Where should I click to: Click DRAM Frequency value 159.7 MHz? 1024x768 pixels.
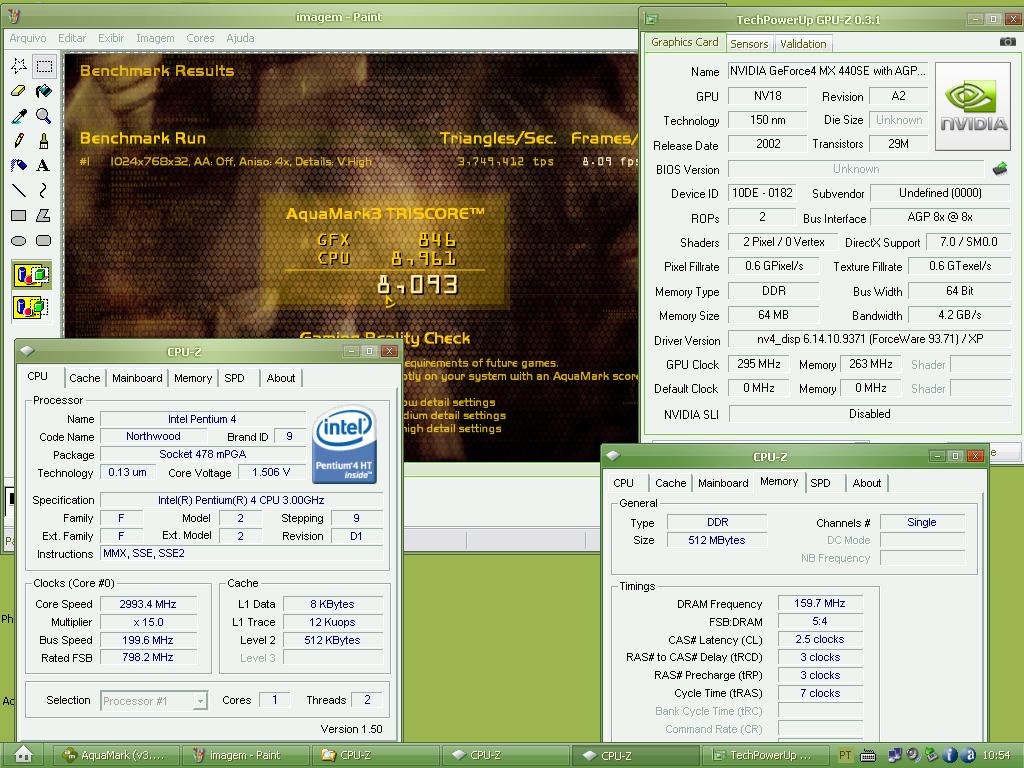point(820,603)
